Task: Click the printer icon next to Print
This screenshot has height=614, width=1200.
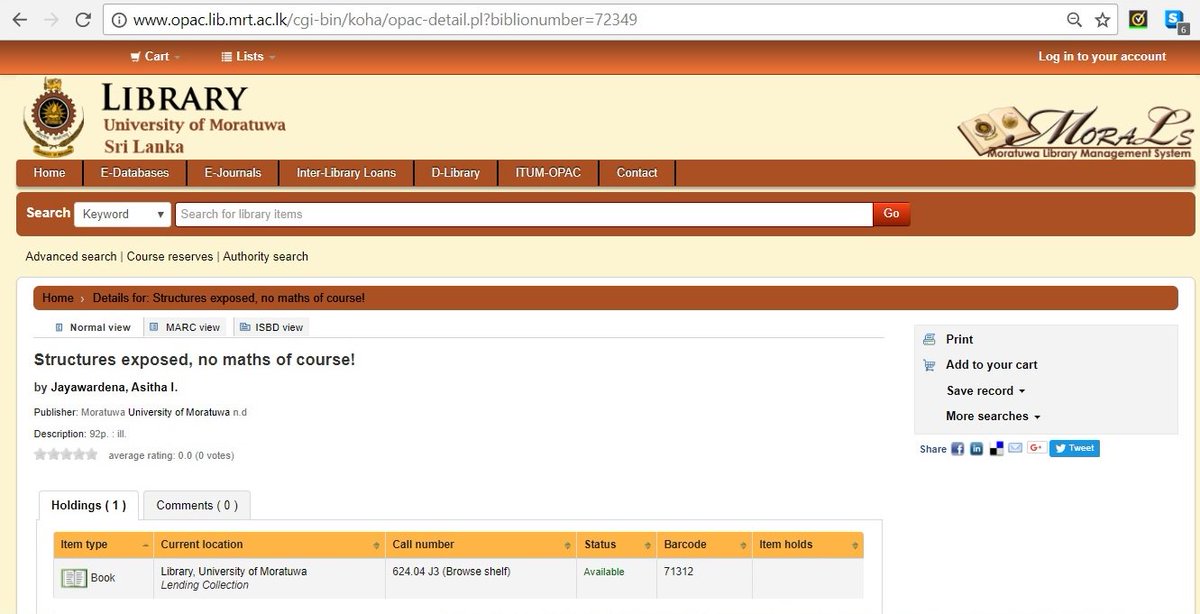Action: (x=929, y=340)
